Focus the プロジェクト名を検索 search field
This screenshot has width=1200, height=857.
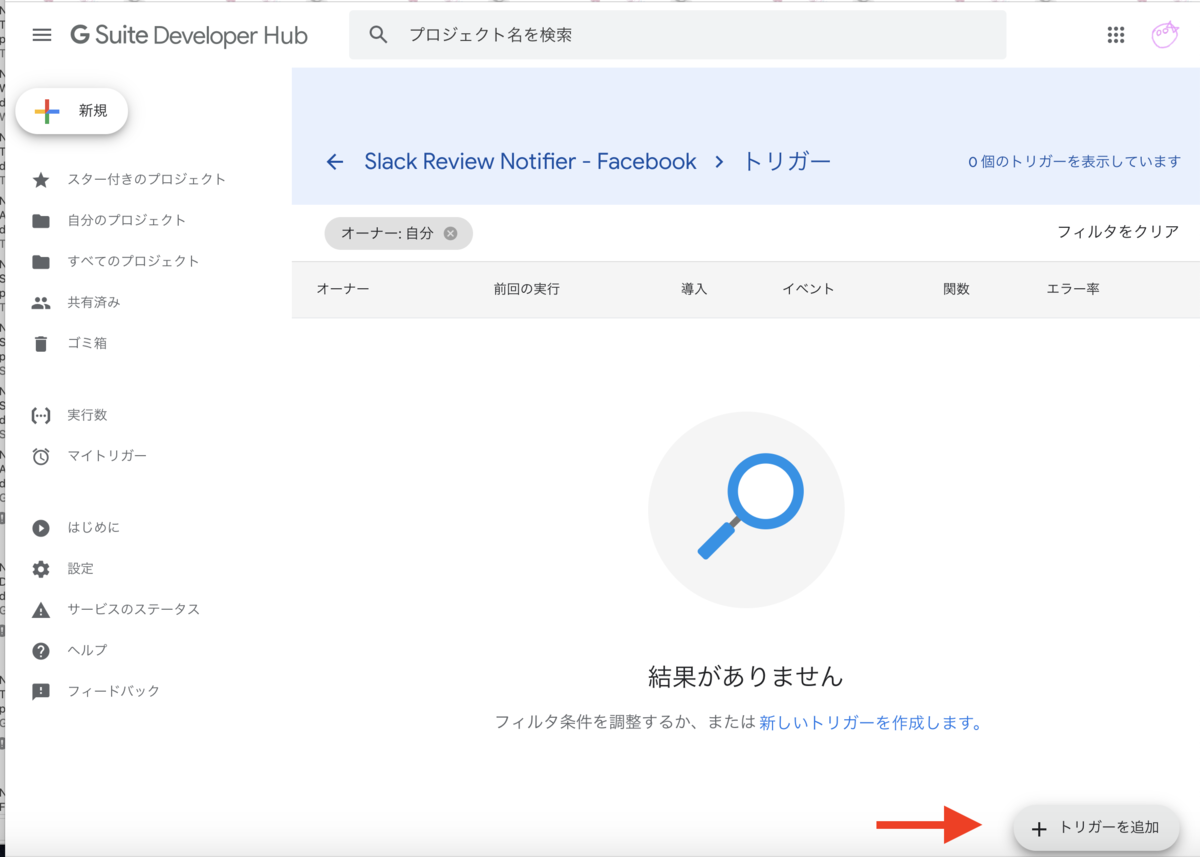point(677,35)
